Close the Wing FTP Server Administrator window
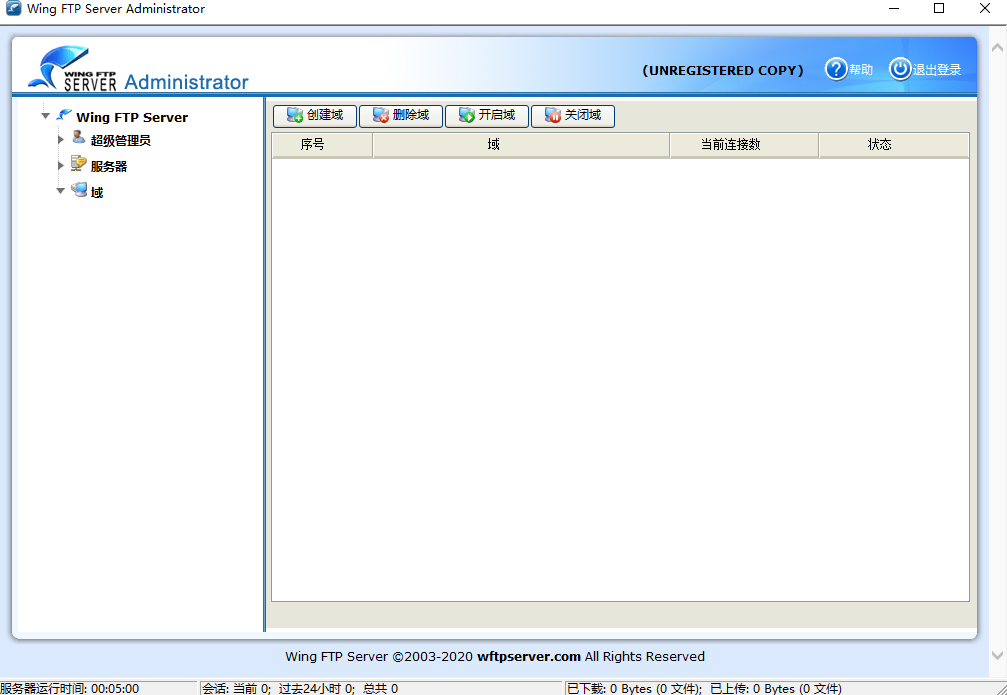 pos(985,8)
